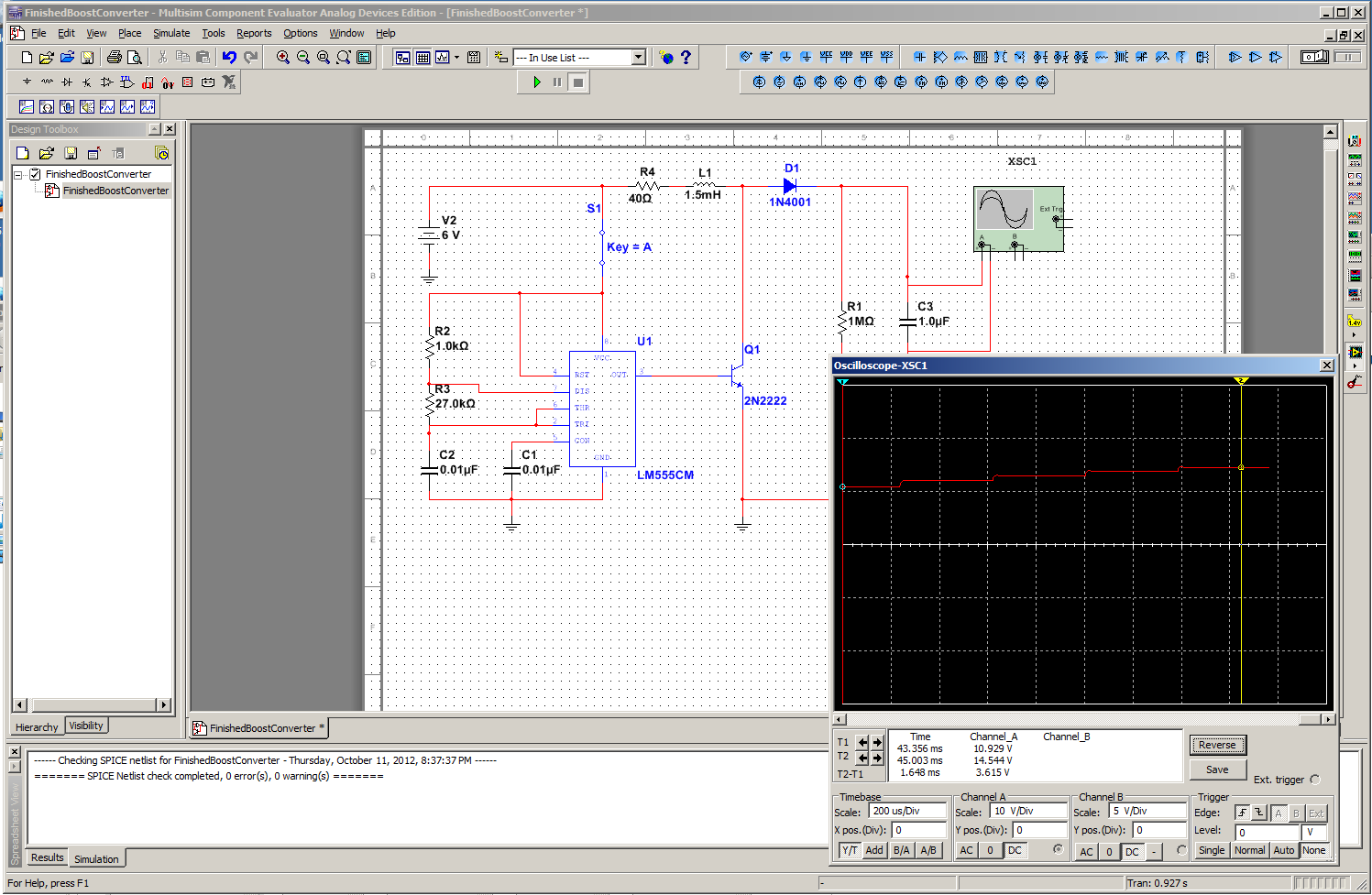Toggle the FinishedBoostConverter checkbox in tree
Image resolution: width=1372 pixels, height=895 pixels.
[x=35, y=174]
